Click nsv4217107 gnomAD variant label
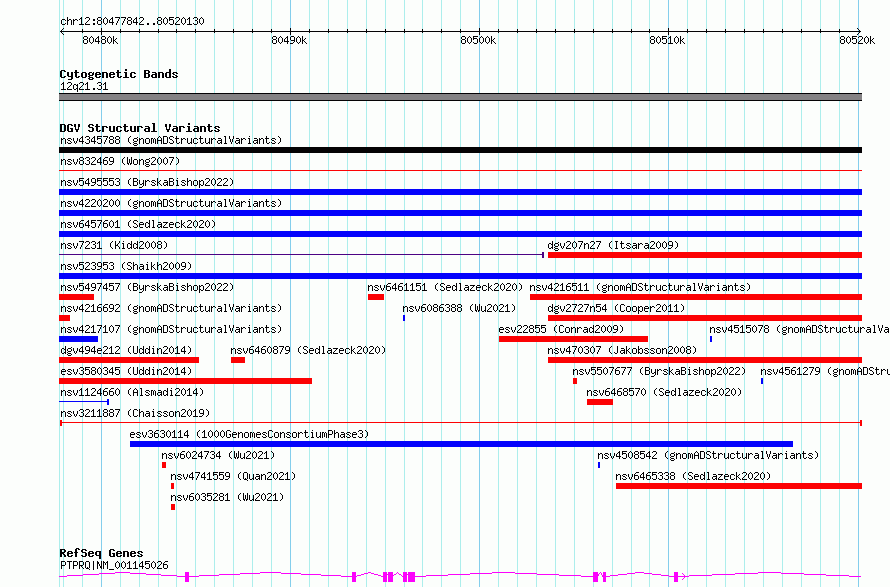This screenshot has height=587, width=890. pos(171,329)
